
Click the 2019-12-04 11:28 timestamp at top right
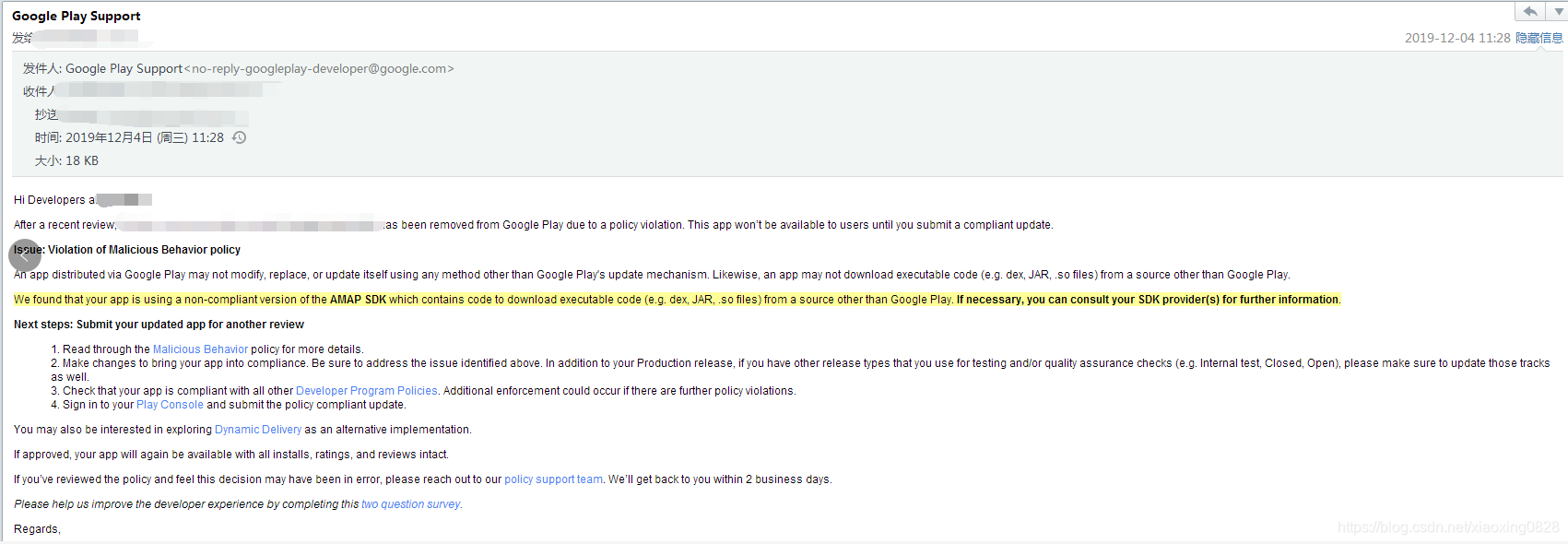coord(1457,38)
